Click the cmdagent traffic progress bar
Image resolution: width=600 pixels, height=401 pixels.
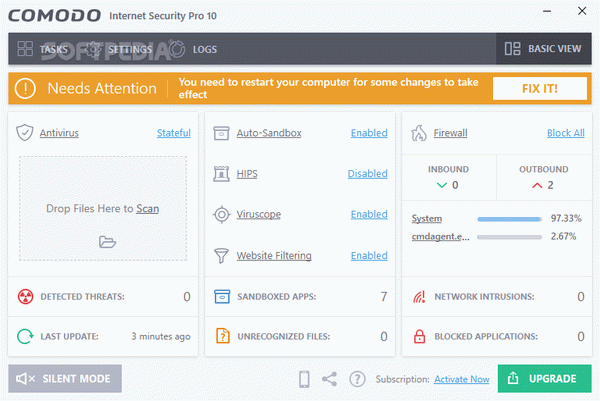510,237
